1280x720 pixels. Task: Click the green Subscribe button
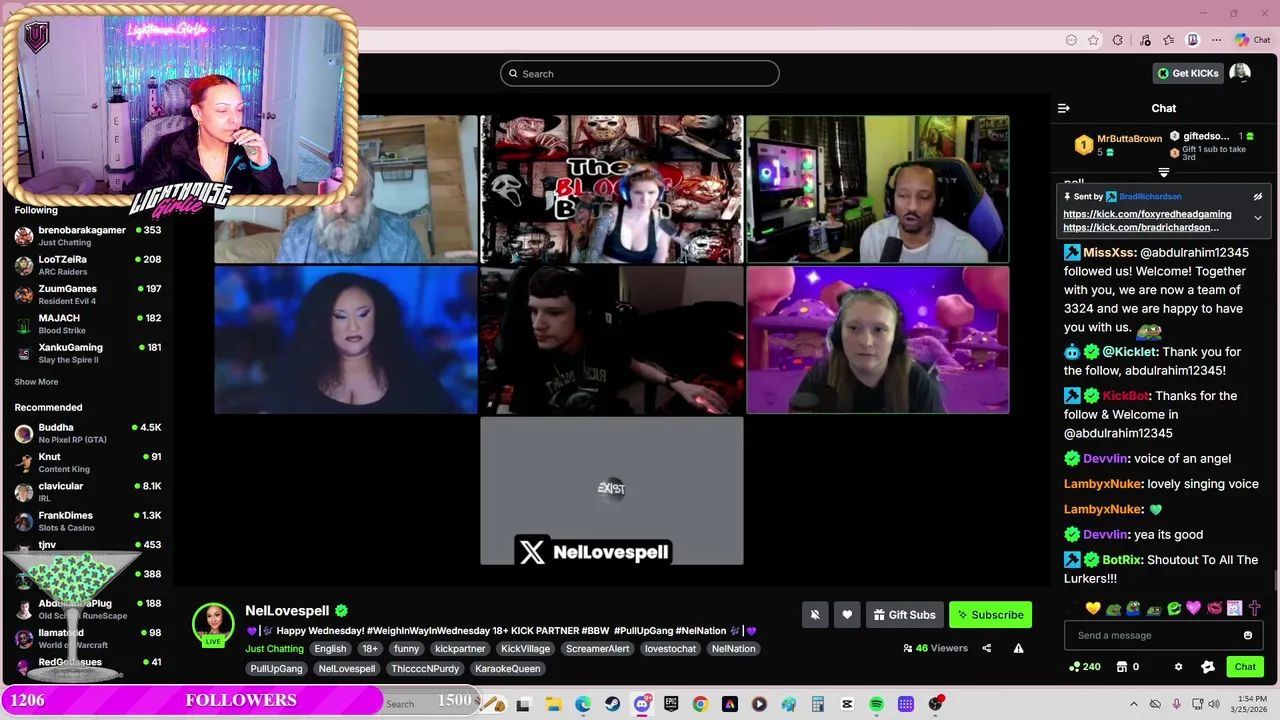tap(990, 615)
